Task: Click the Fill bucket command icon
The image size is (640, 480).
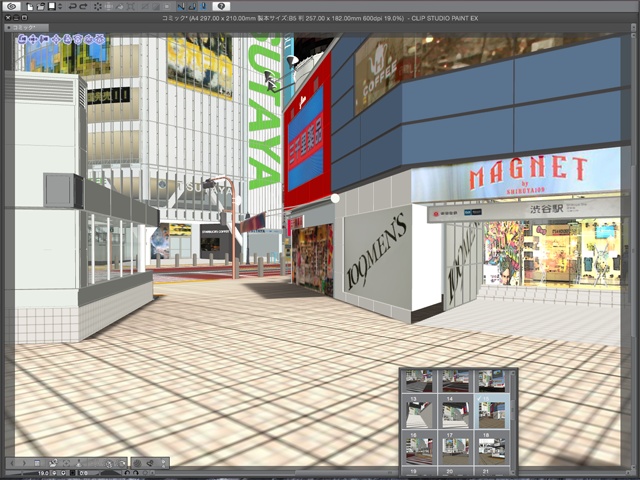Action: [120, 7]
